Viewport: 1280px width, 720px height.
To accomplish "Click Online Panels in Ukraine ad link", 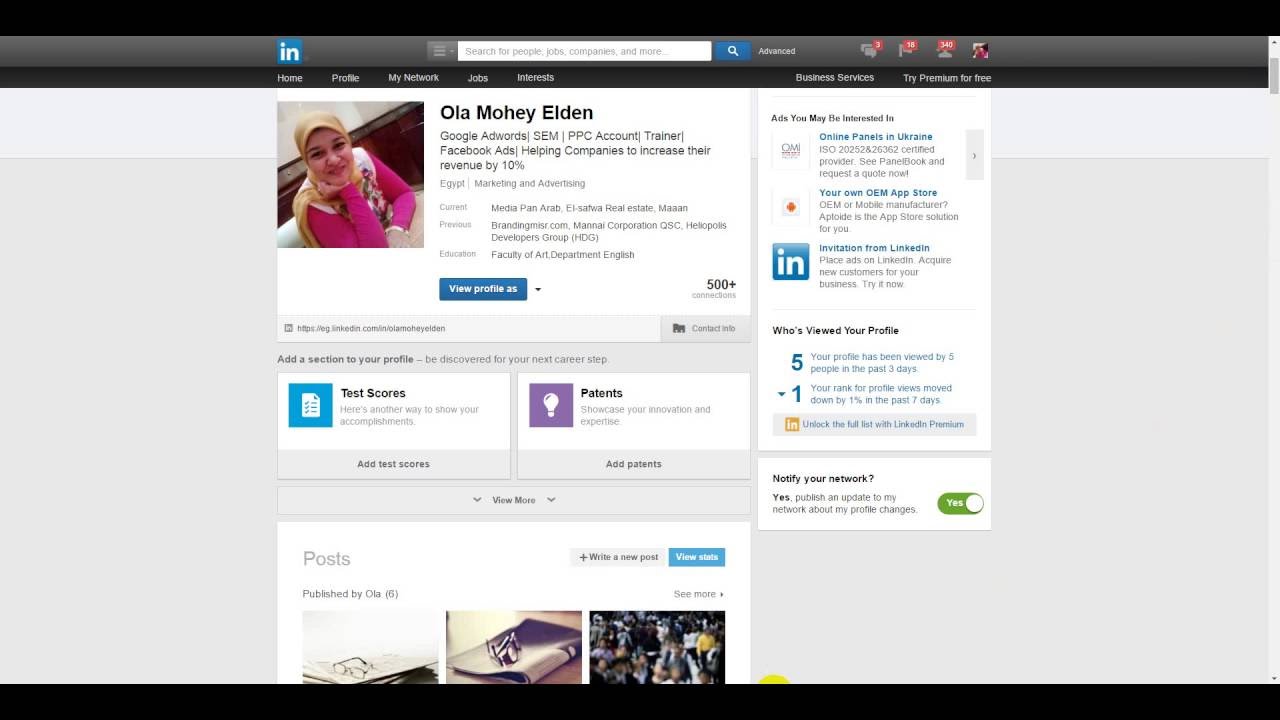I will click(876, 137).
